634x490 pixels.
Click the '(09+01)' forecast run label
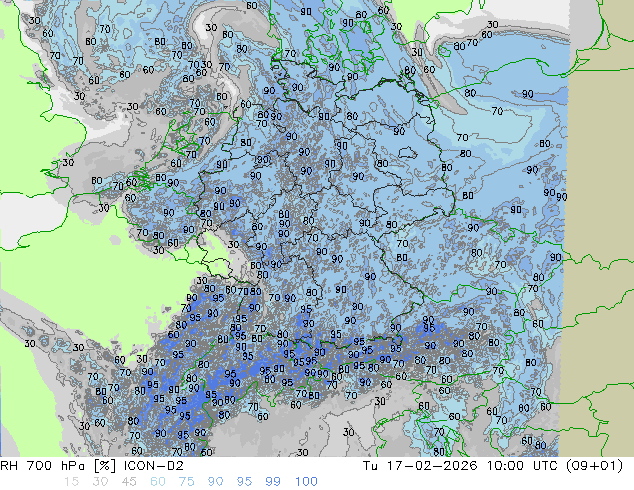click(594, 466)
